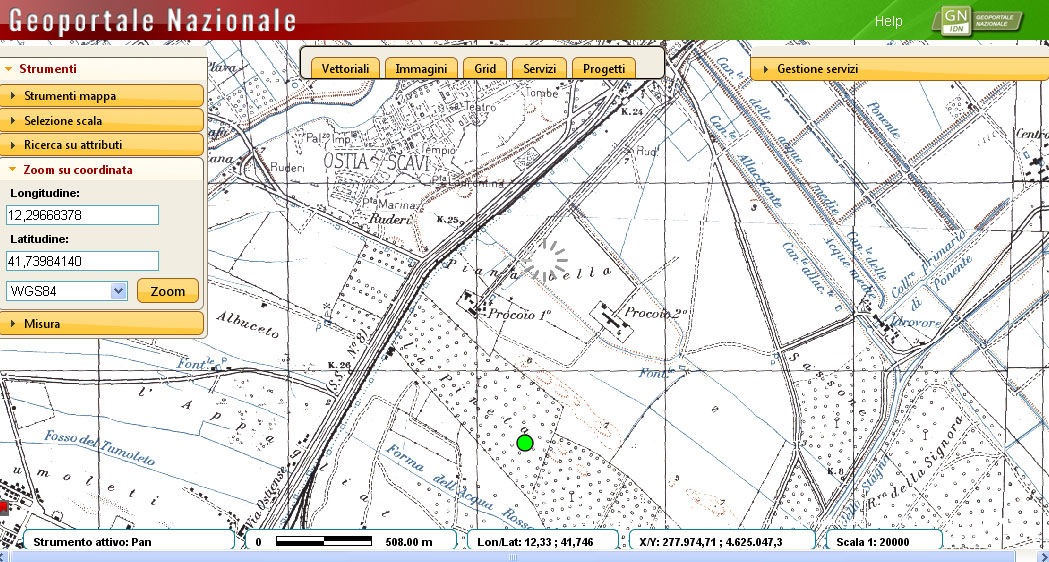Click the red flag icon at left edge
Image resolution: width=1049 pixels, height=562 pixels.
3,508
